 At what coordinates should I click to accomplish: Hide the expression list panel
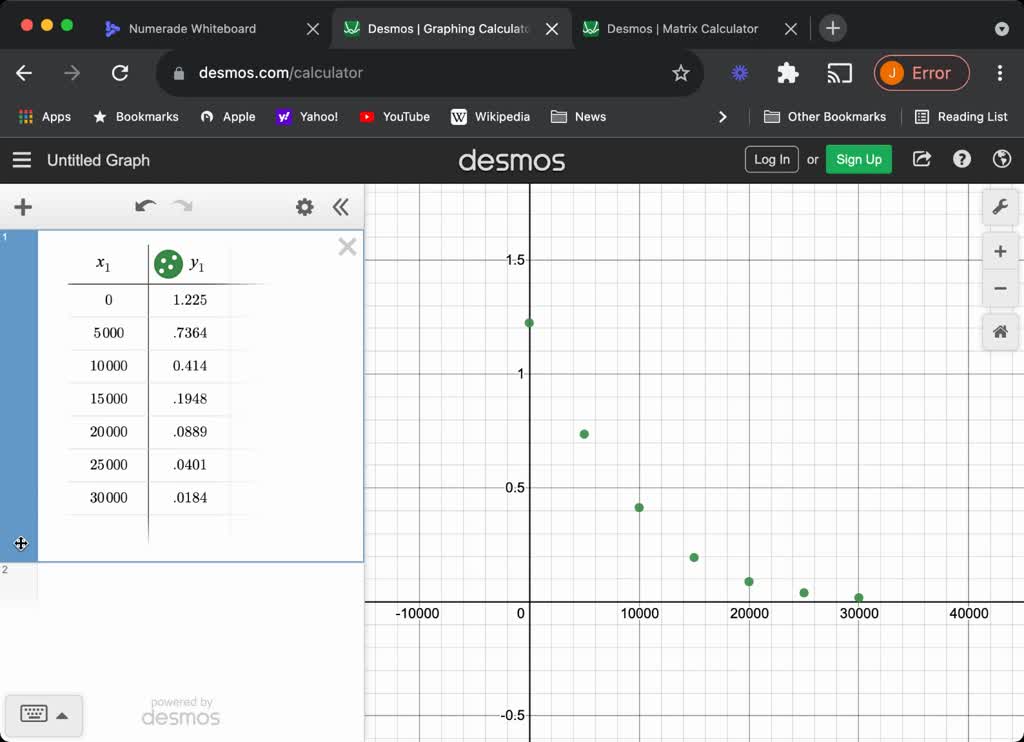pos(341,207)
